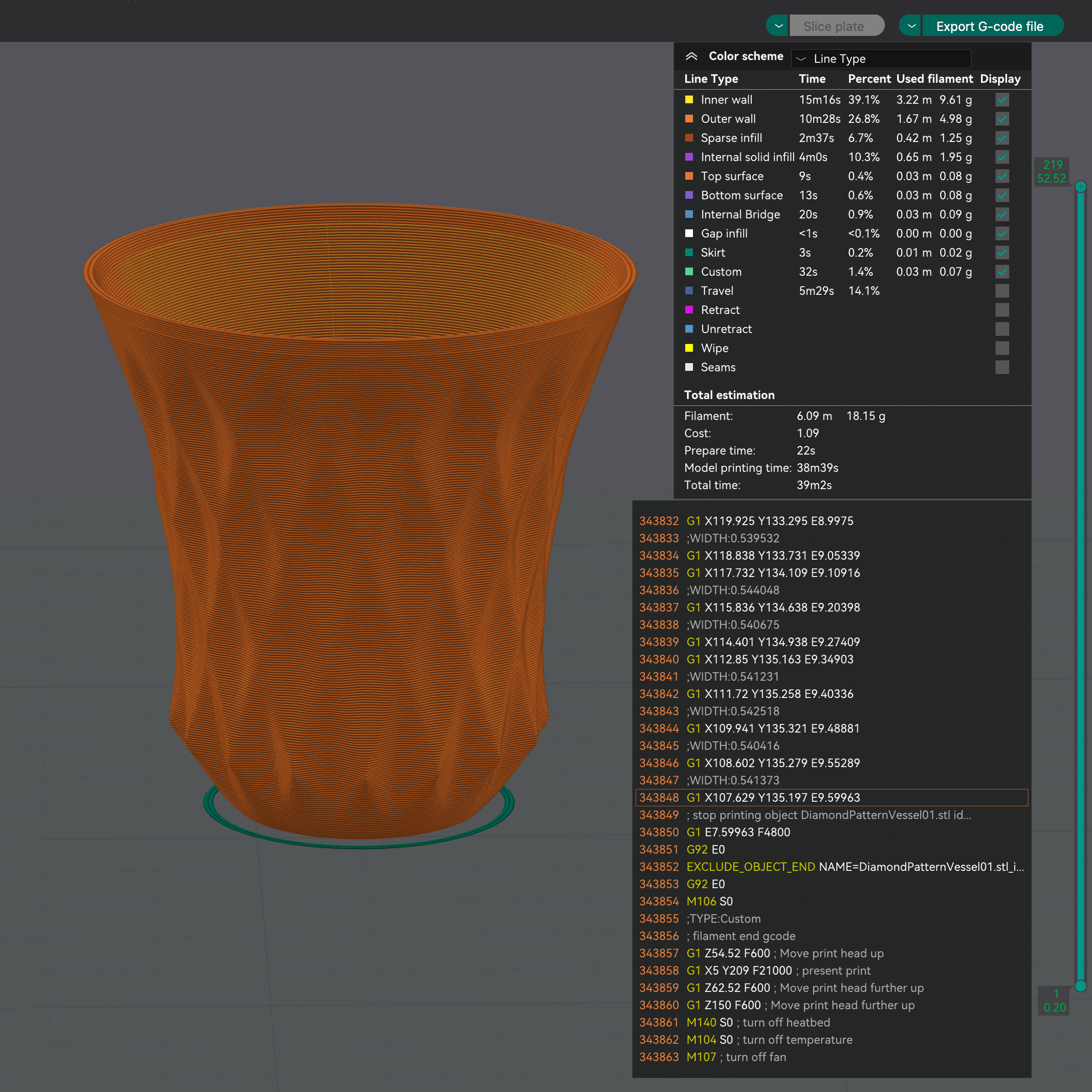Click the Bottom surface color swatch

[x=689, y=196]
